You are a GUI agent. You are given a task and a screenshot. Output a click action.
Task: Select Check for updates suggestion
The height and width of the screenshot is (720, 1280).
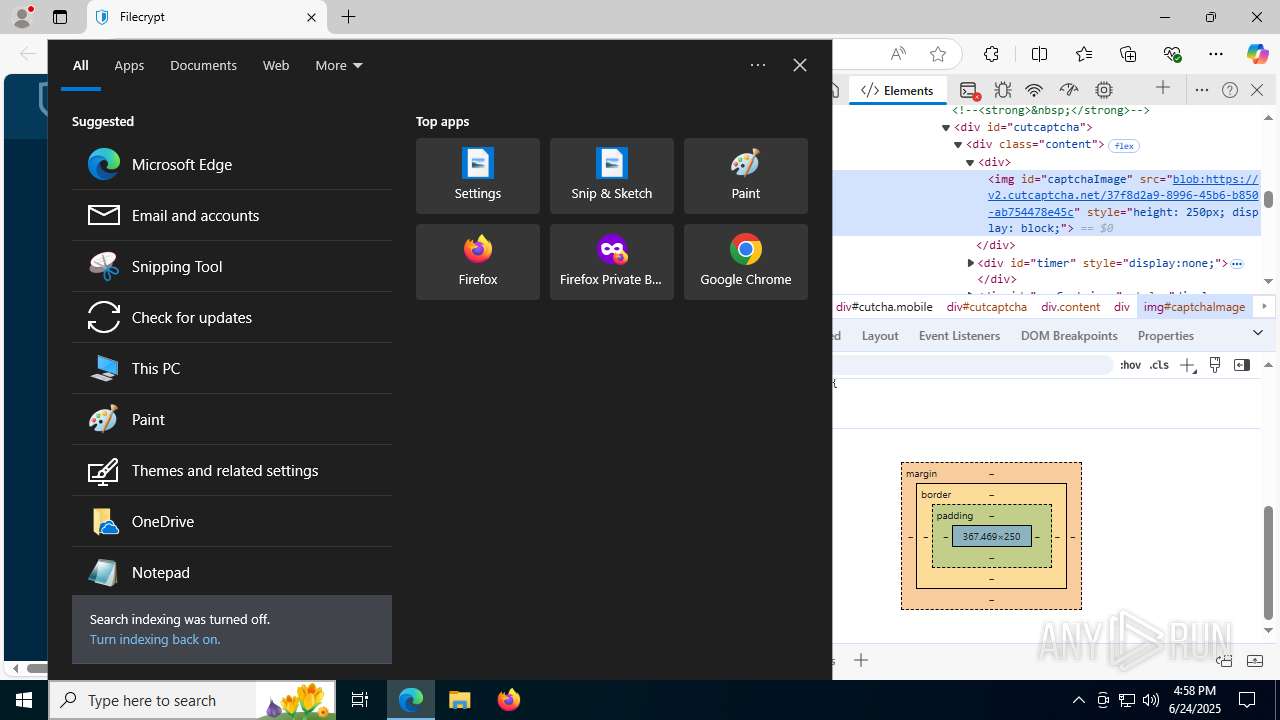[x=232, y=317]
